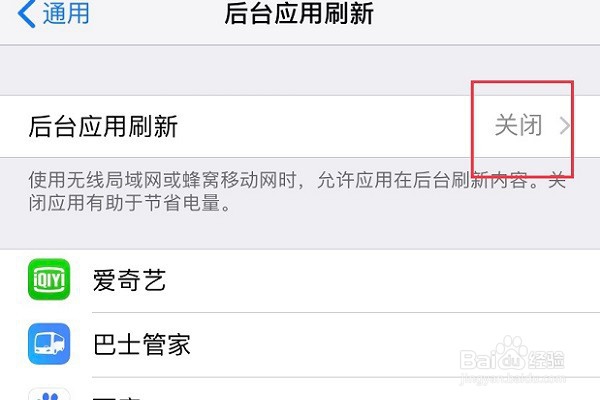Select the partially visible third app label
600x400 pixels.
tap(117, 396)
